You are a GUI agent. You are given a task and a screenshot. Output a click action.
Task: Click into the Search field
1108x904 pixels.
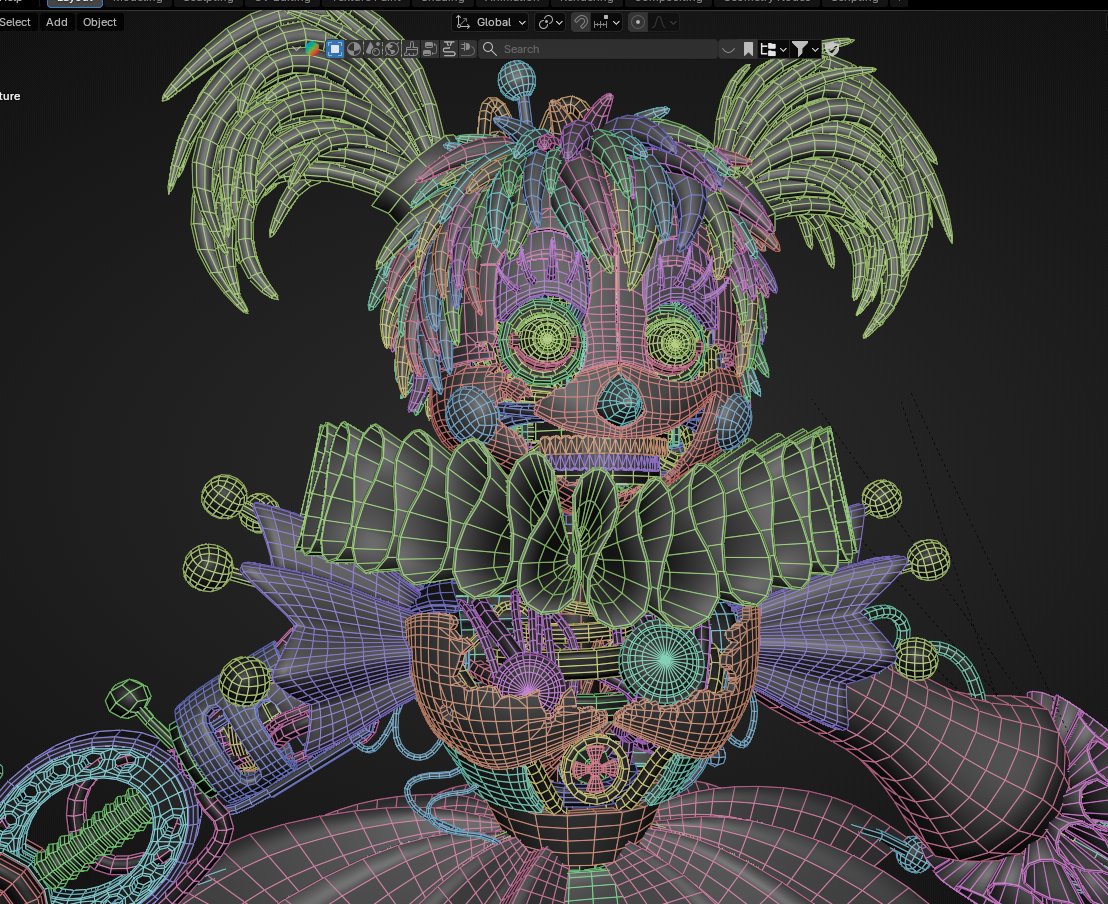[598, 49]
